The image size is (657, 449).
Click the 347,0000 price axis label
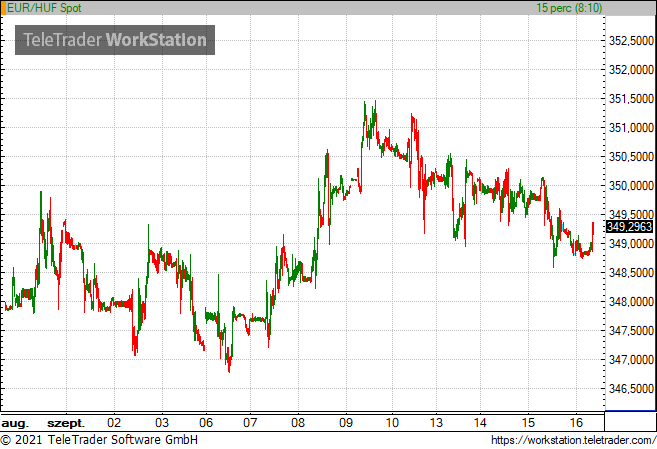[x=631, y=359]
